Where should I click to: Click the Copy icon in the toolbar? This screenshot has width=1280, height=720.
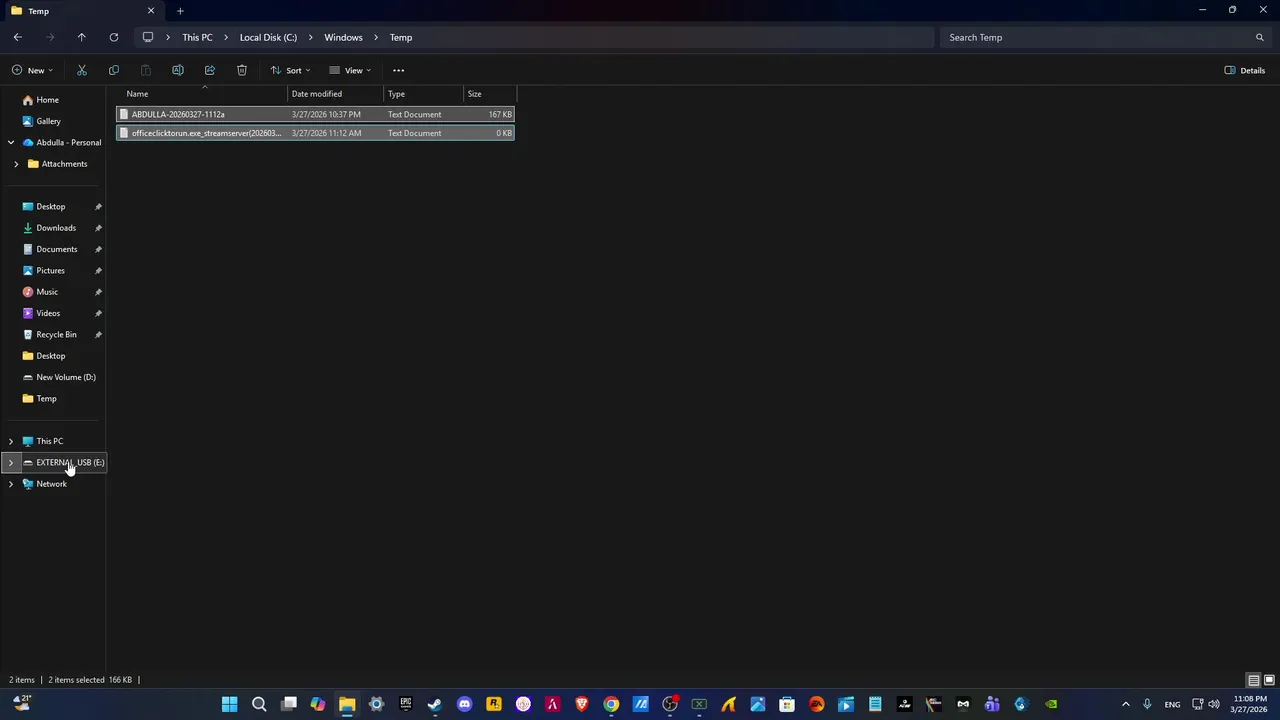(x=114, y=70)
